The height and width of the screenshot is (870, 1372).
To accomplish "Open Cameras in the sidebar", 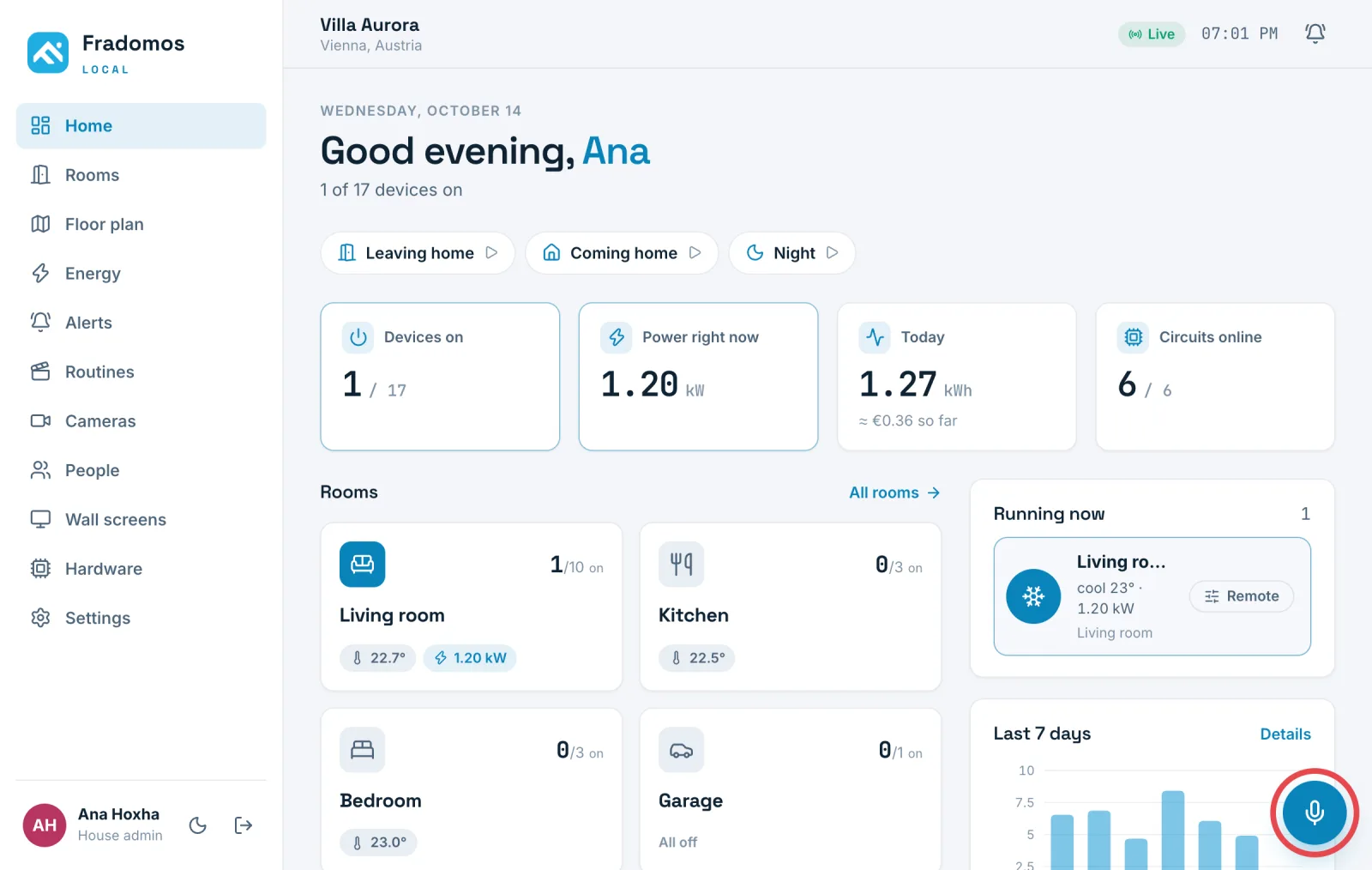I will 141,421.
